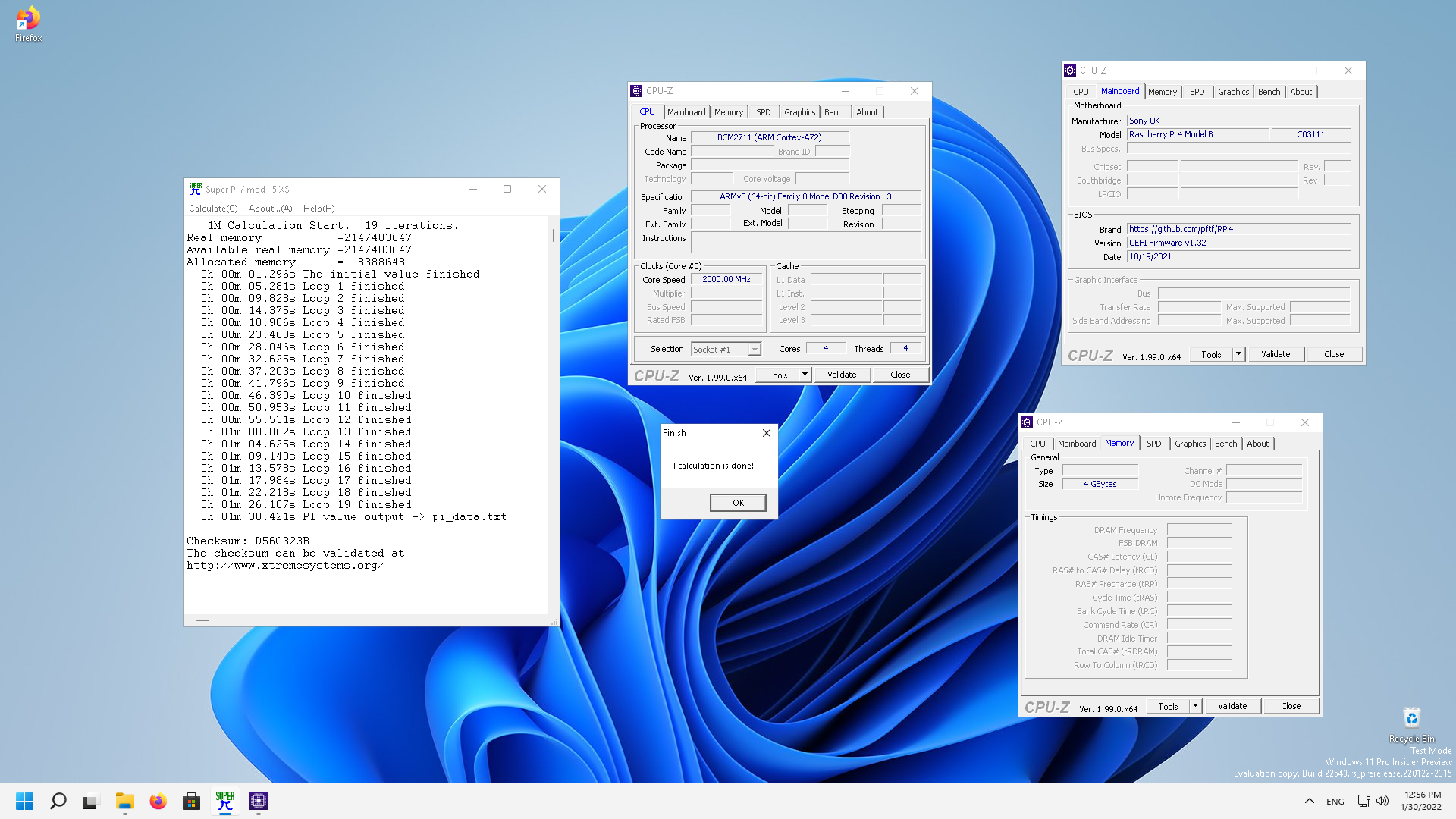Select the Memory tab in the Mainboard window
This screenshot has width=1456, height=819.
(1163, 92)
